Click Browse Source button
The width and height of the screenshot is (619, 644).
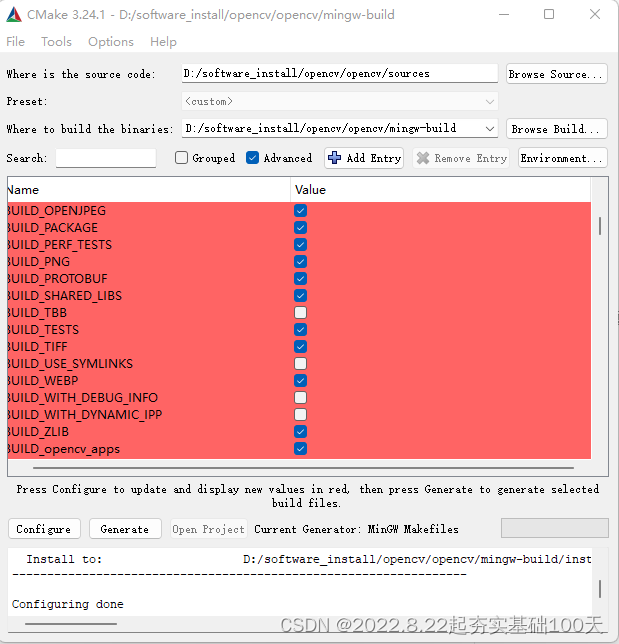click(557, 74)
